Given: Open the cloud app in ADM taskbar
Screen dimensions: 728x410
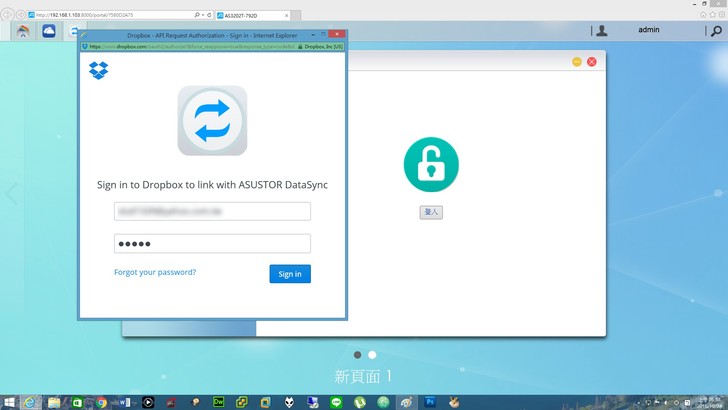Looking at the screenshot, I should 49,32.
